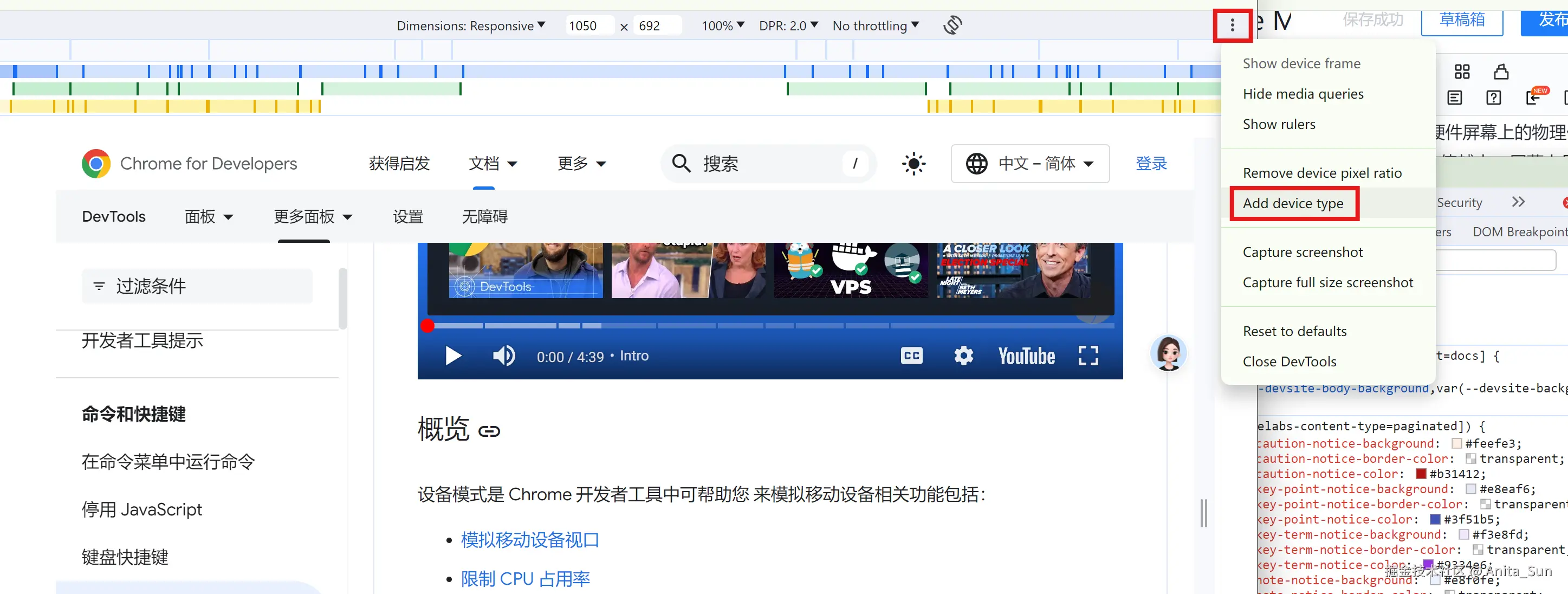Open the Dimensions: Responsive dropdown

pos(470,25)
